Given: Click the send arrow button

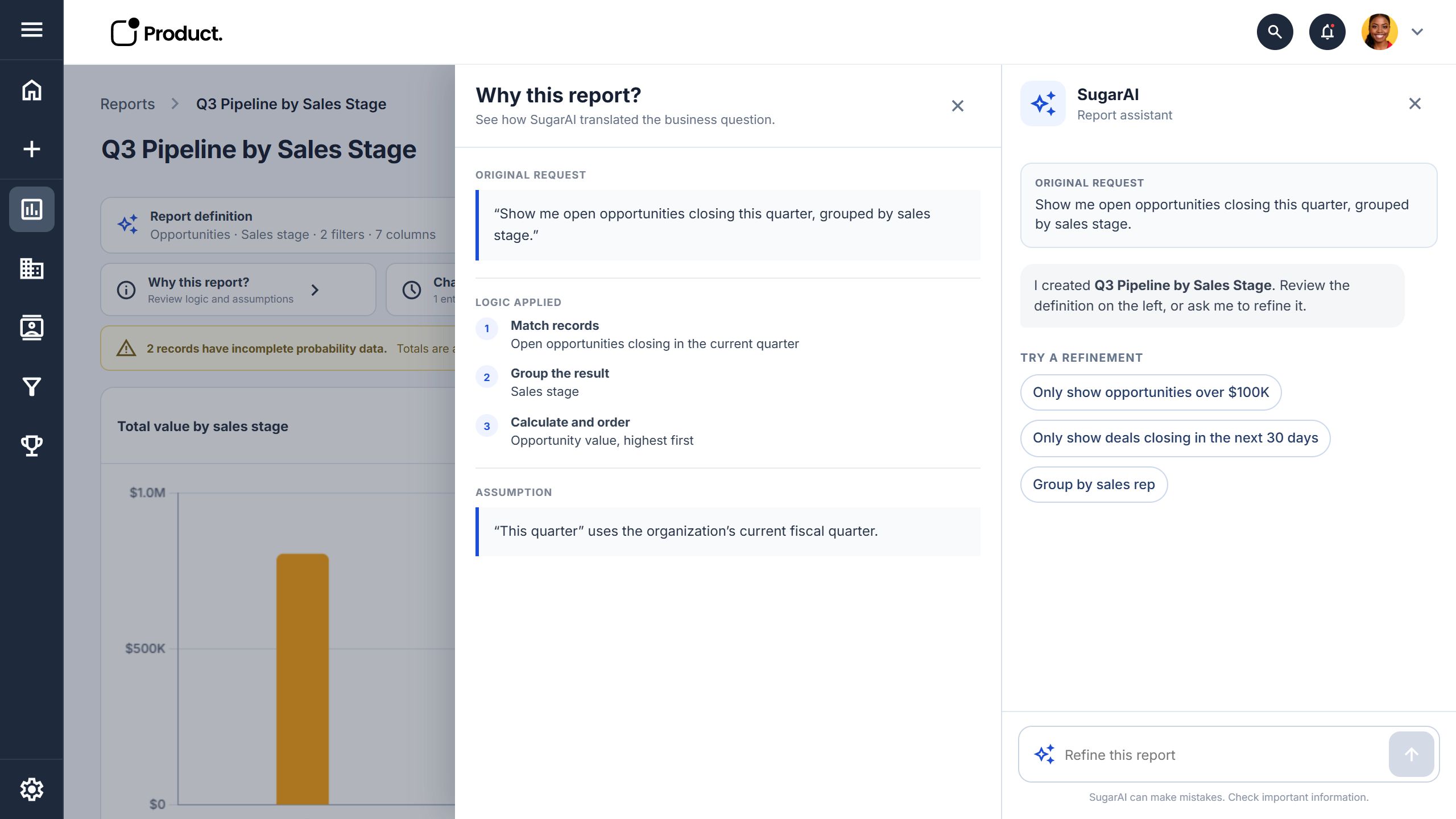Looking at the screenshot, I should (1411, 754).
